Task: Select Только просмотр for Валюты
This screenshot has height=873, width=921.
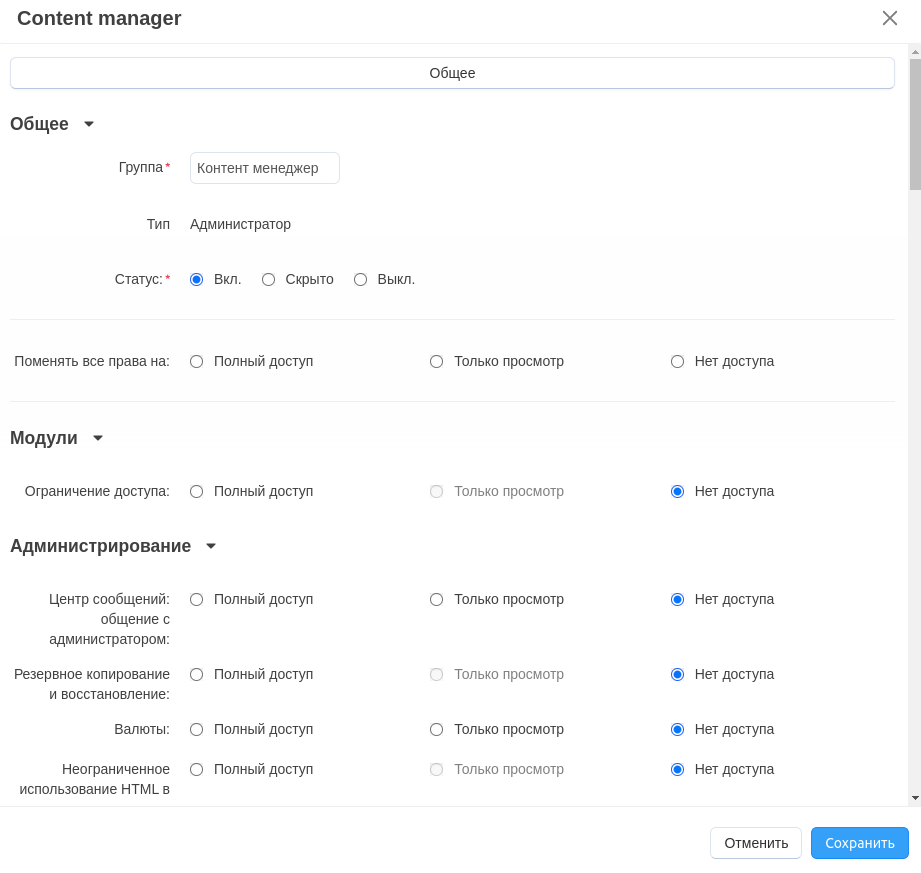Action: pyautogui.click(x=437, y=730)
